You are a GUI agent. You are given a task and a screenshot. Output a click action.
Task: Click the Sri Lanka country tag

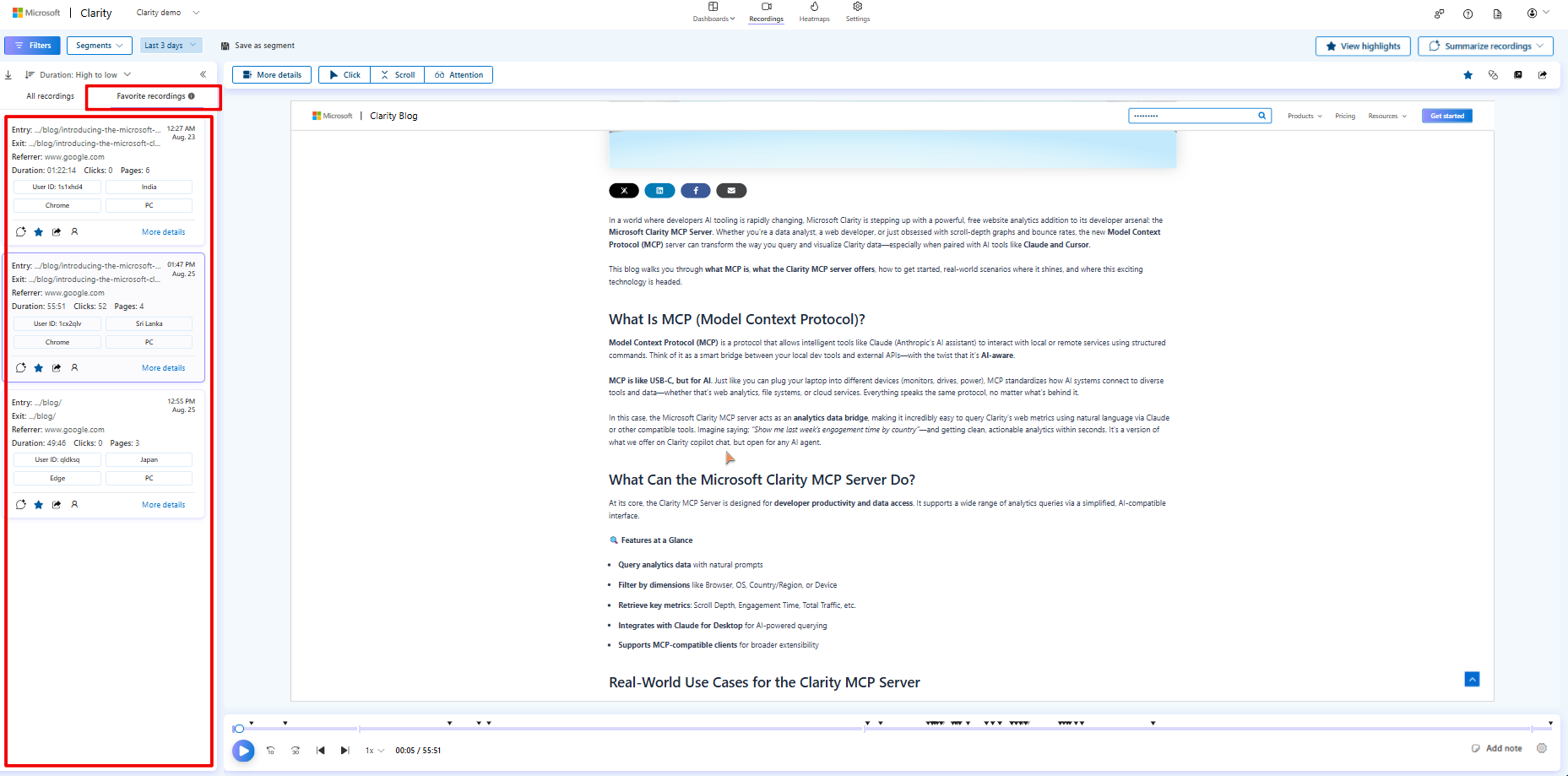(x=149, y=323)
